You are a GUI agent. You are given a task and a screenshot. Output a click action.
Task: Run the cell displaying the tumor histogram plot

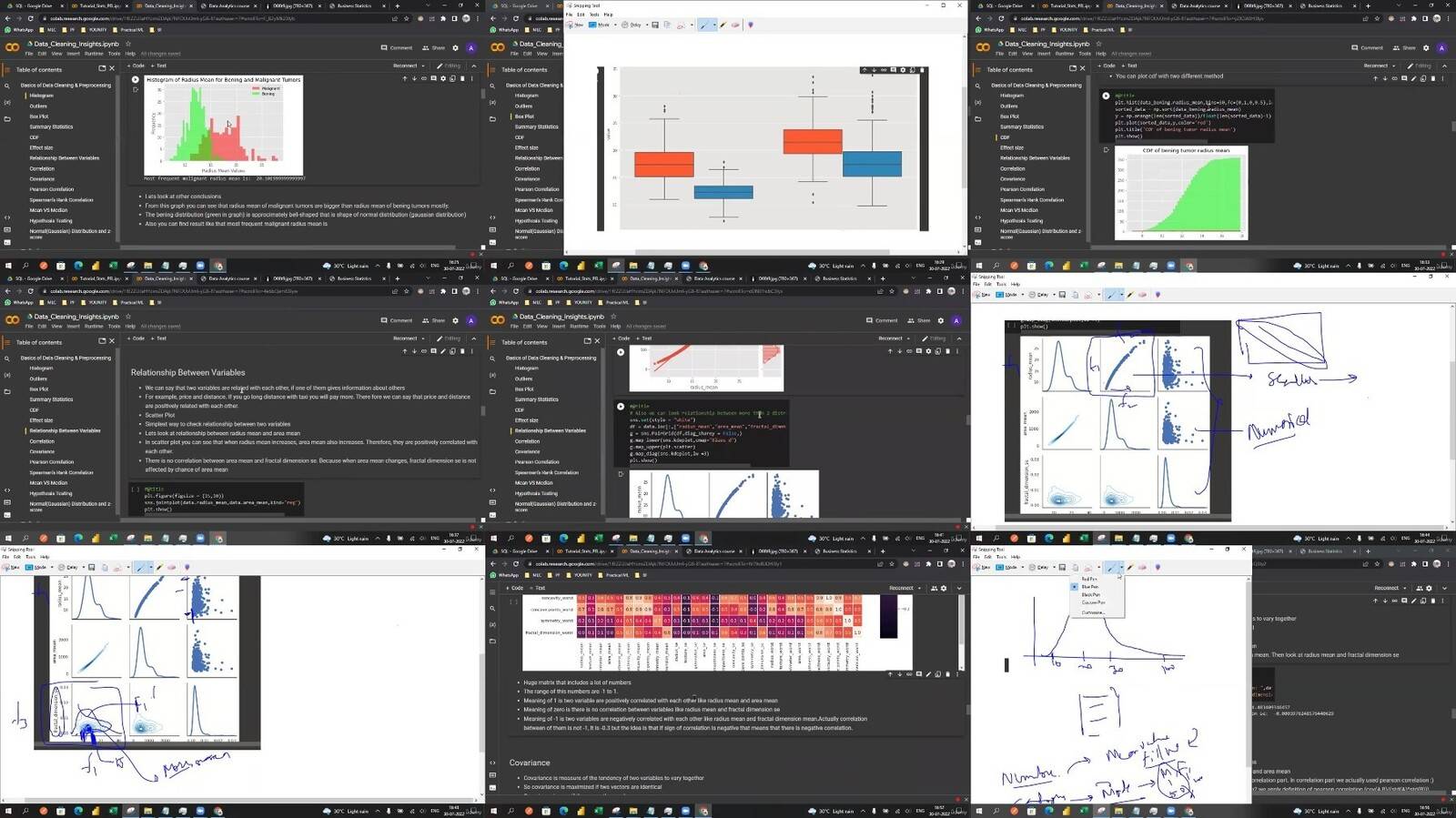pos(136,79)
